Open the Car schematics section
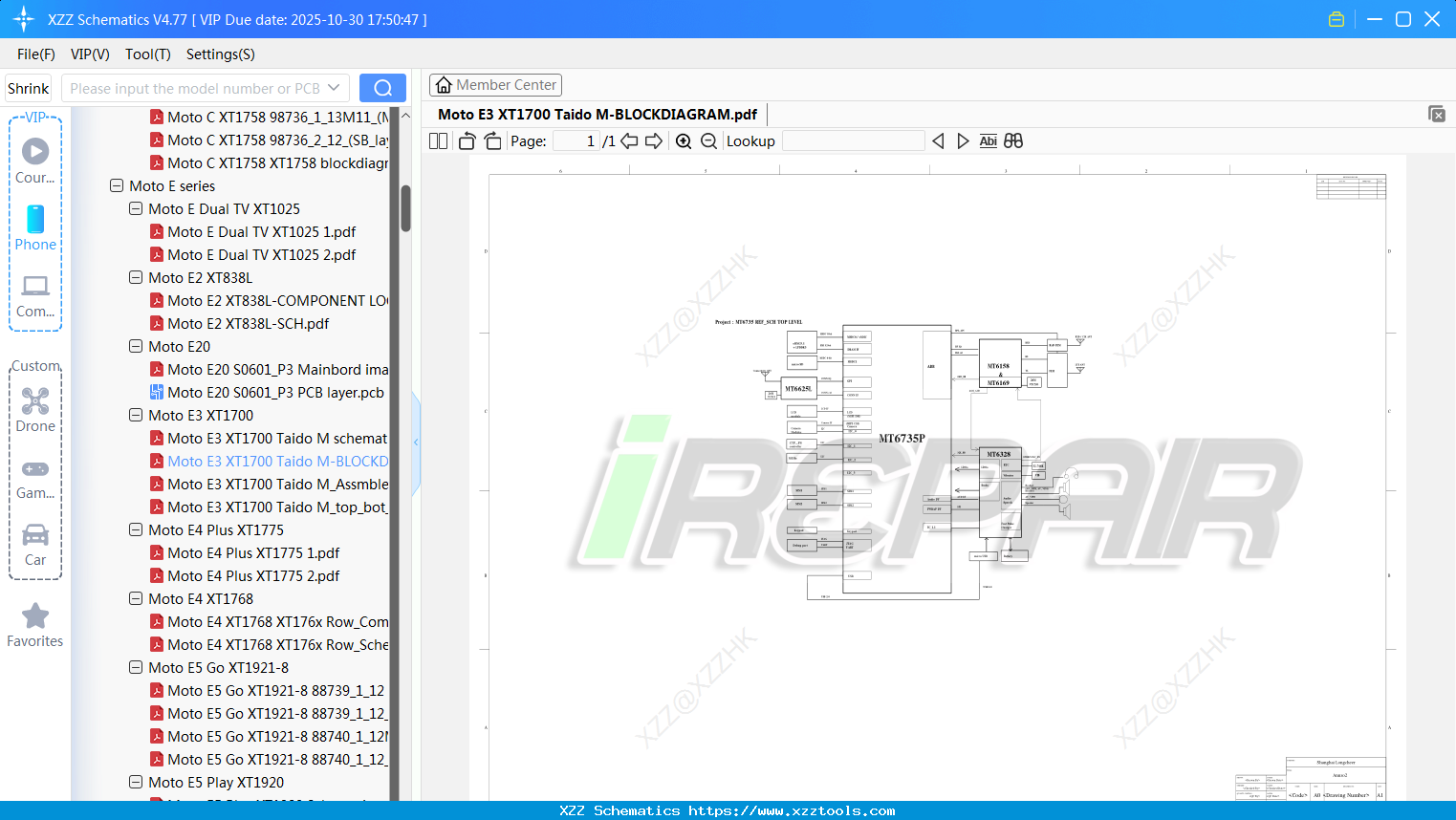This screenshot has height=820, width=1456. click(35, 544)
